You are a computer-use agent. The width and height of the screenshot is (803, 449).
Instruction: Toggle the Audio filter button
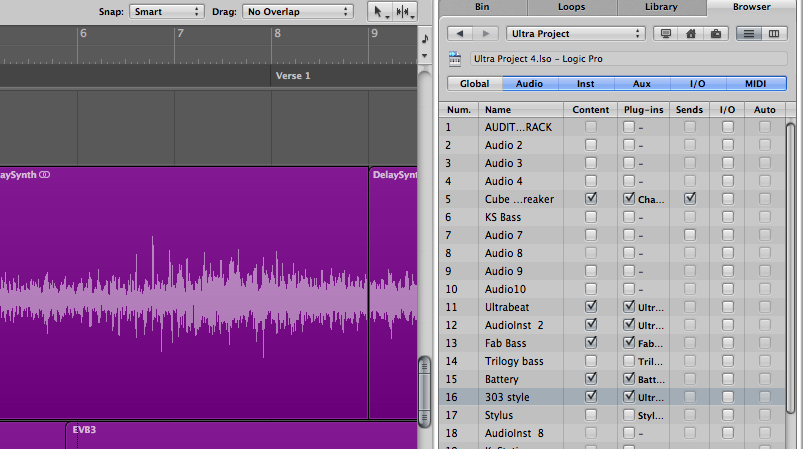530,84
